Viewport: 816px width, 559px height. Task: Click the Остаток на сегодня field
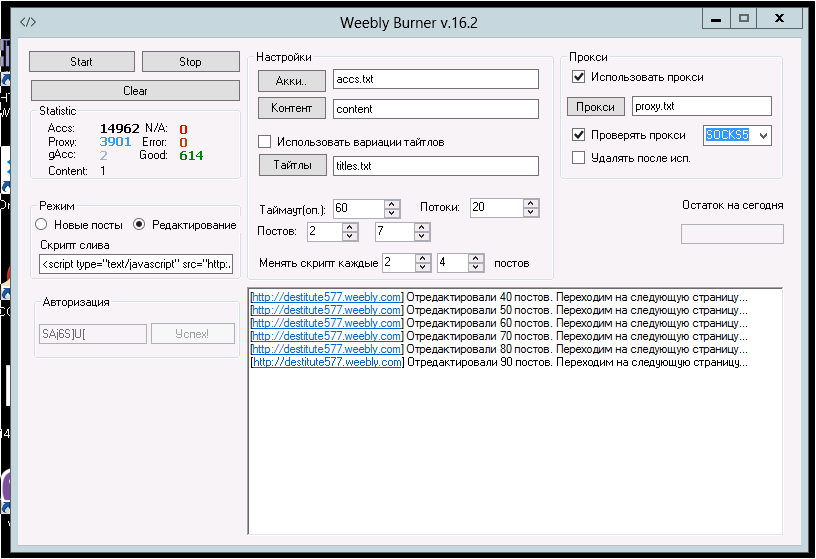click(732, 234)
